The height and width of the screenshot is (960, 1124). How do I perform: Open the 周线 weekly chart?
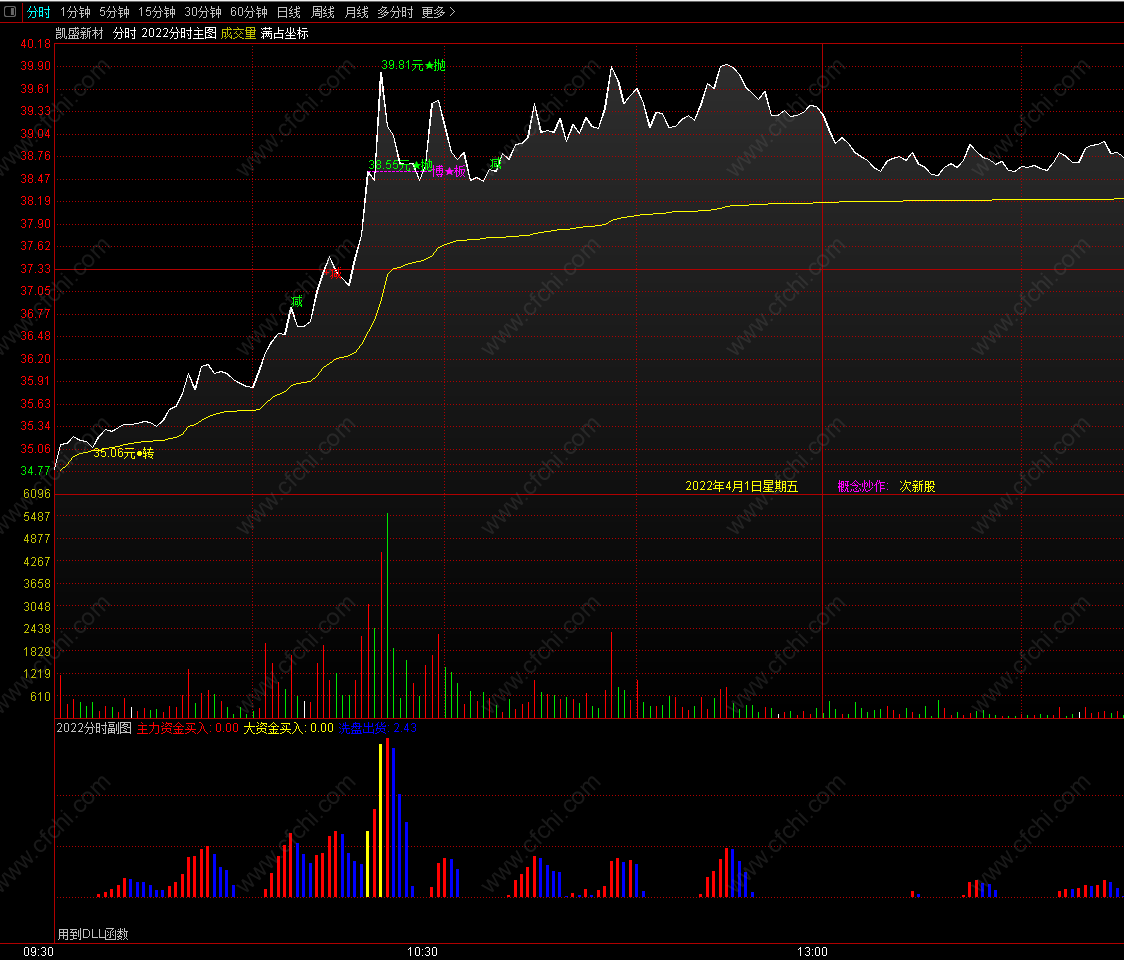tap(322, 12)
